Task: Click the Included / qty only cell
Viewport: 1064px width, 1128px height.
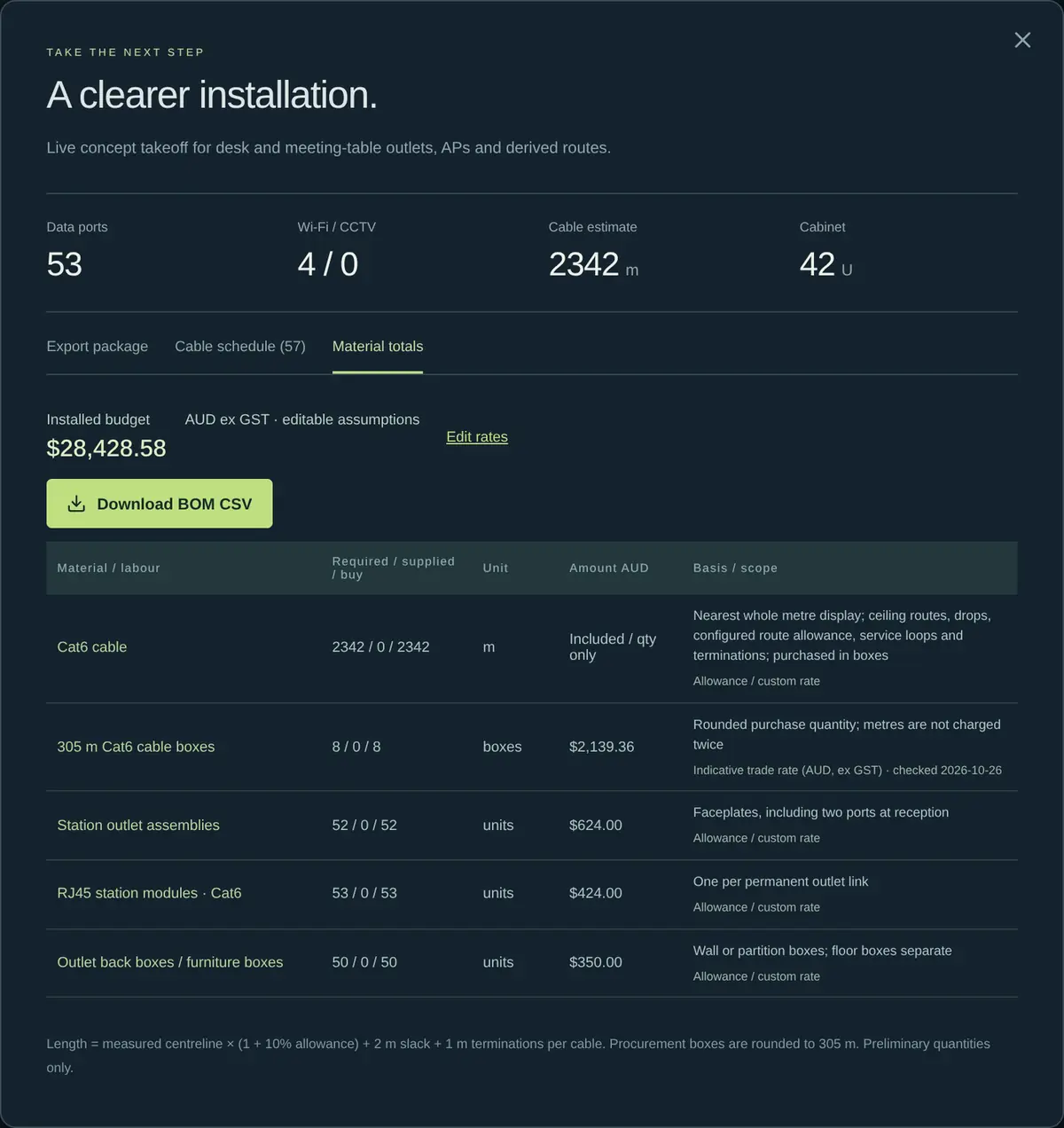Action: click(x=613, y=646)
